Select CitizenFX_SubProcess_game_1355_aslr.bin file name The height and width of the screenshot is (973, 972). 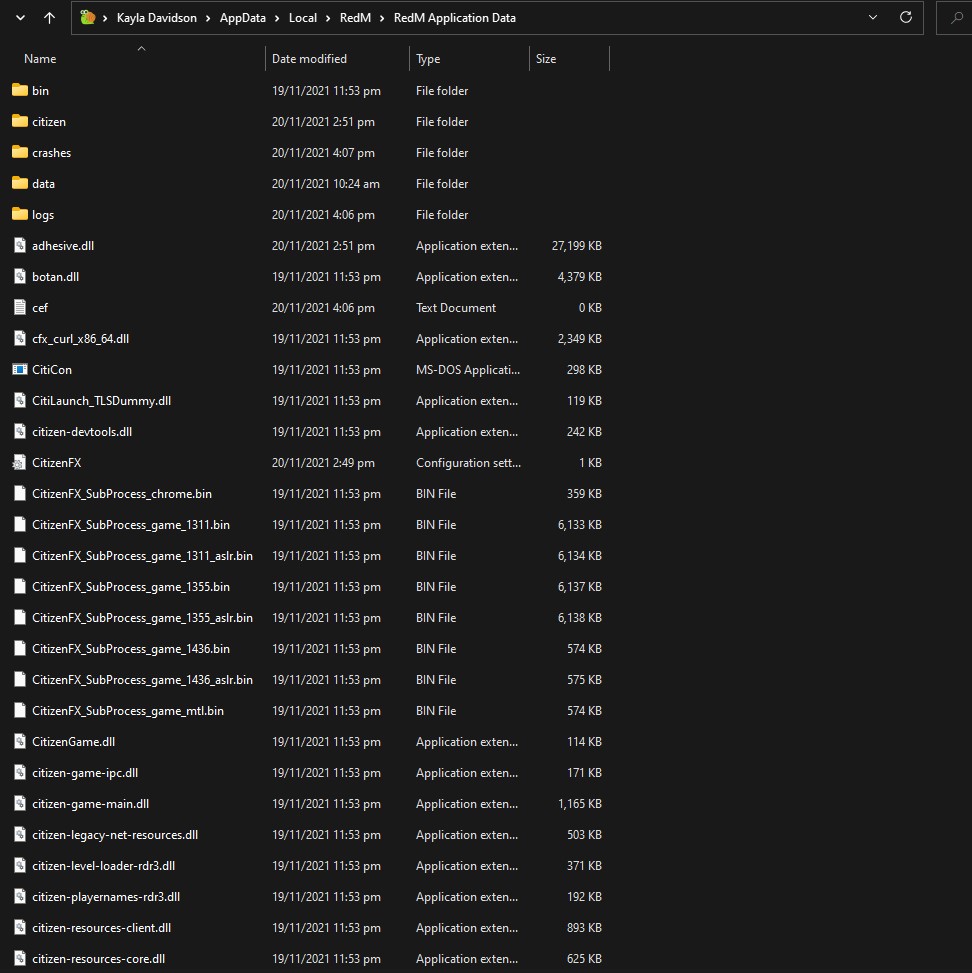pos(142,618)
